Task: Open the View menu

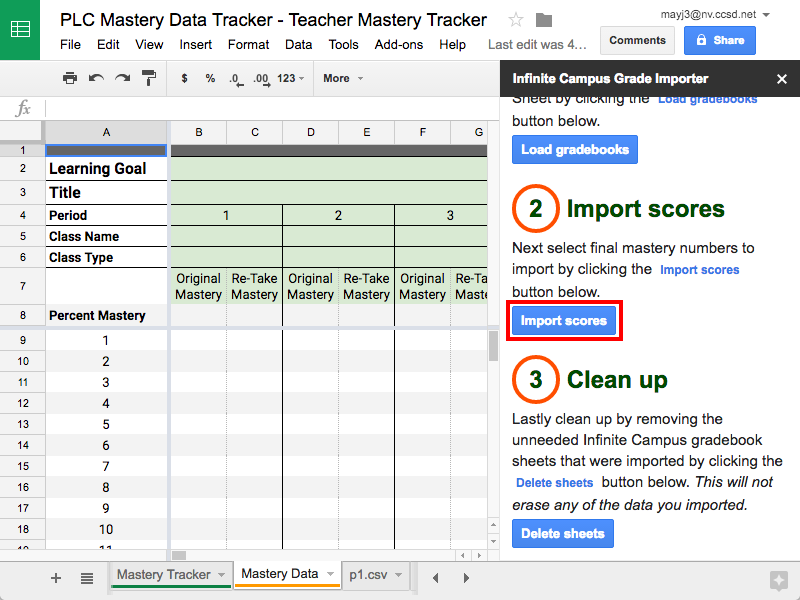Action: (149, 44)
